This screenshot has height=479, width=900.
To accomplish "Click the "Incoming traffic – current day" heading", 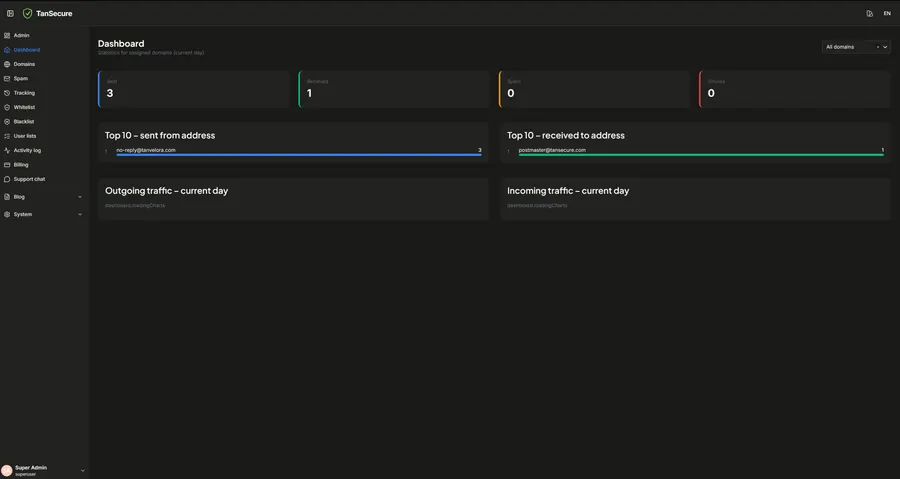I will coord(568,190).
